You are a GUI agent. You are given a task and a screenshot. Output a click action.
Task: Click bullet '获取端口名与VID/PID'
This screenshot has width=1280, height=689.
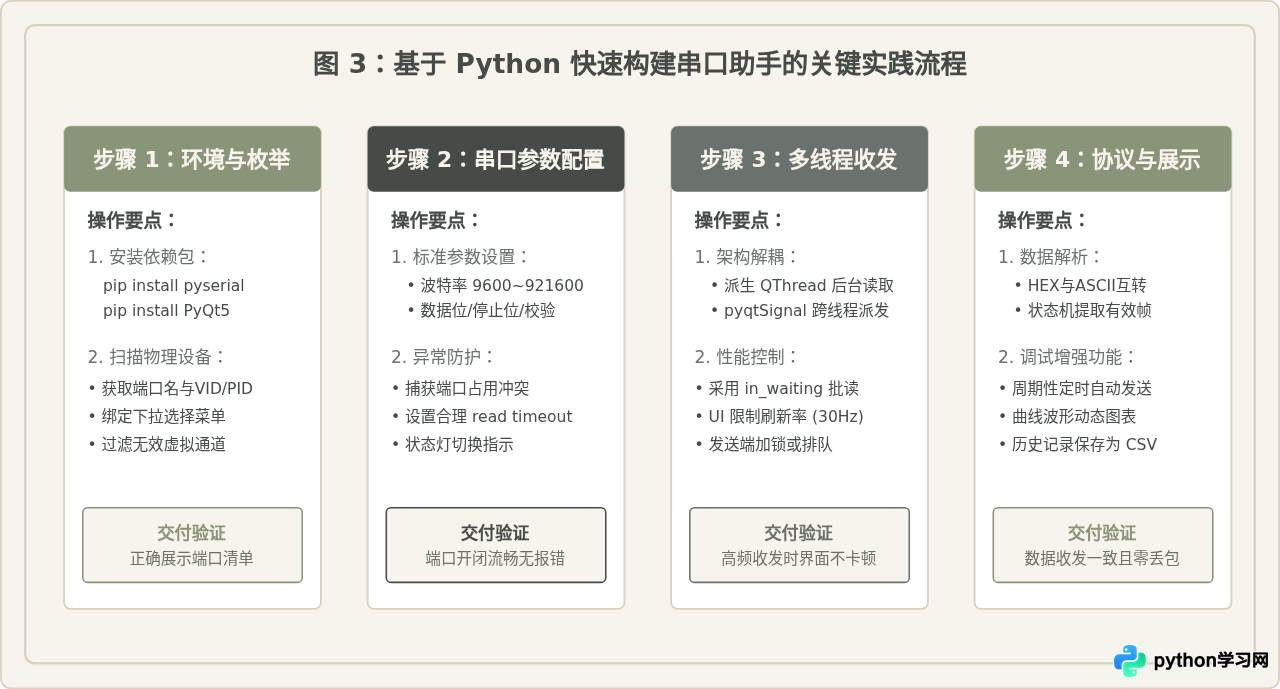pyautogui.click(x=170, y=388)
